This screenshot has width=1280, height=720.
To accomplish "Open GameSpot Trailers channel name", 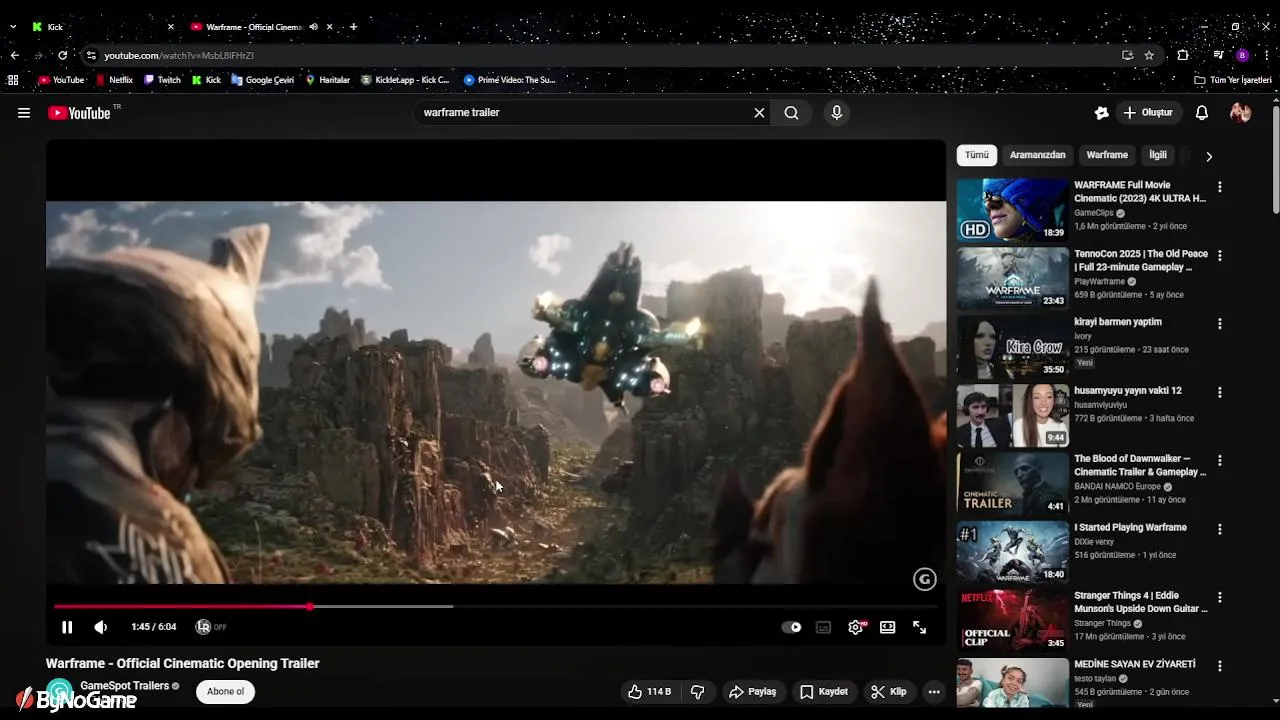I will [x=124, y=686].
